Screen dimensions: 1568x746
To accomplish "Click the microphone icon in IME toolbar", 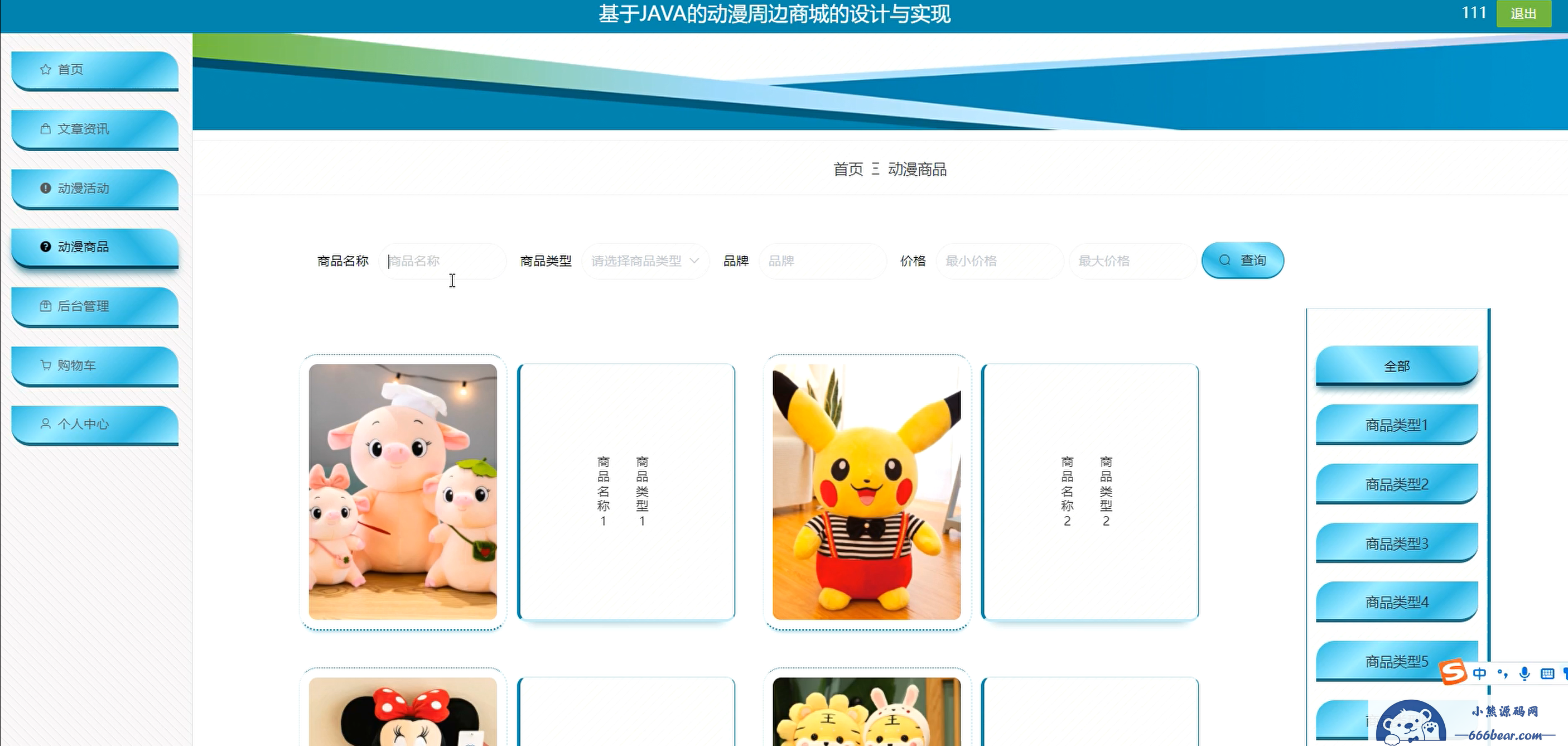I will (1524, 673).
